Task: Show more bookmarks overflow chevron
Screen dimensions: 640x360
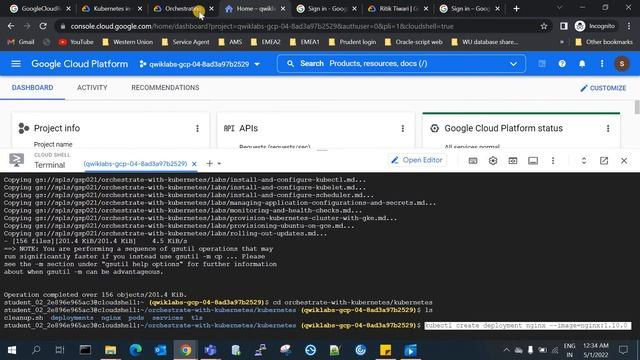Action: [x=562, y=42]
